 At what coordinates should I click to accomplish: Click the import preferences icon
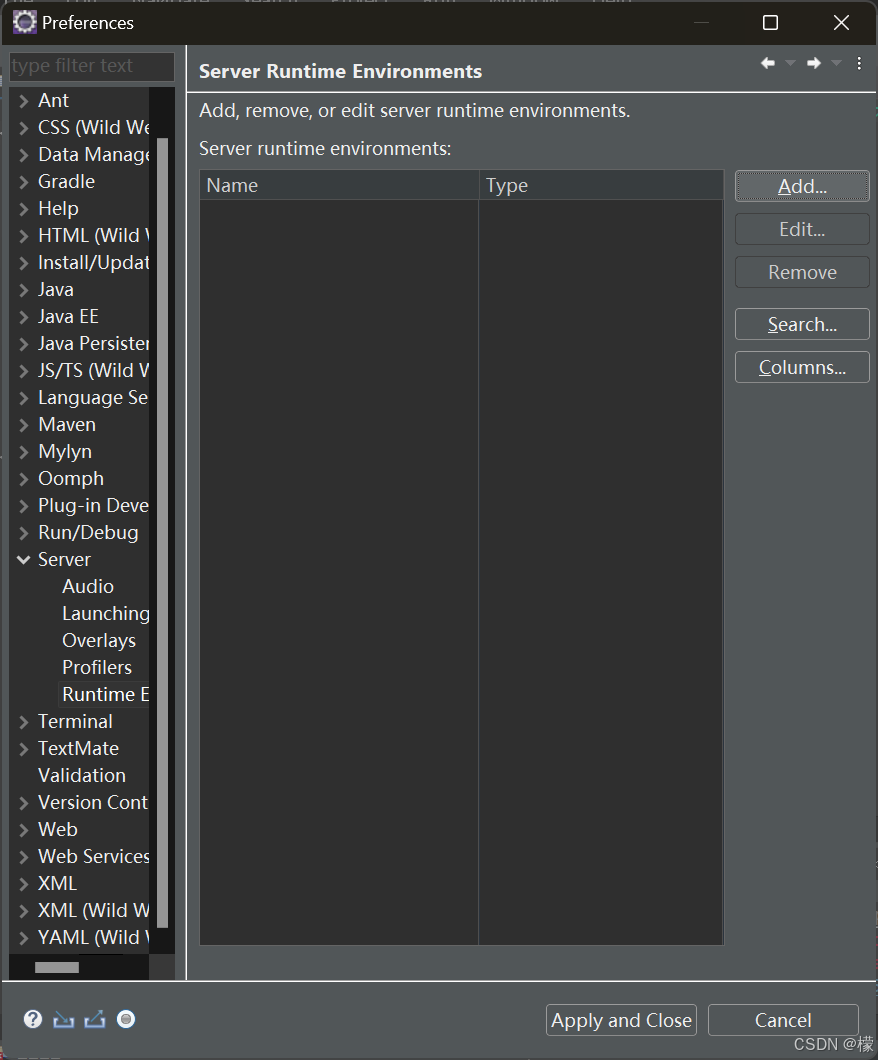[x=63, y=1018]
